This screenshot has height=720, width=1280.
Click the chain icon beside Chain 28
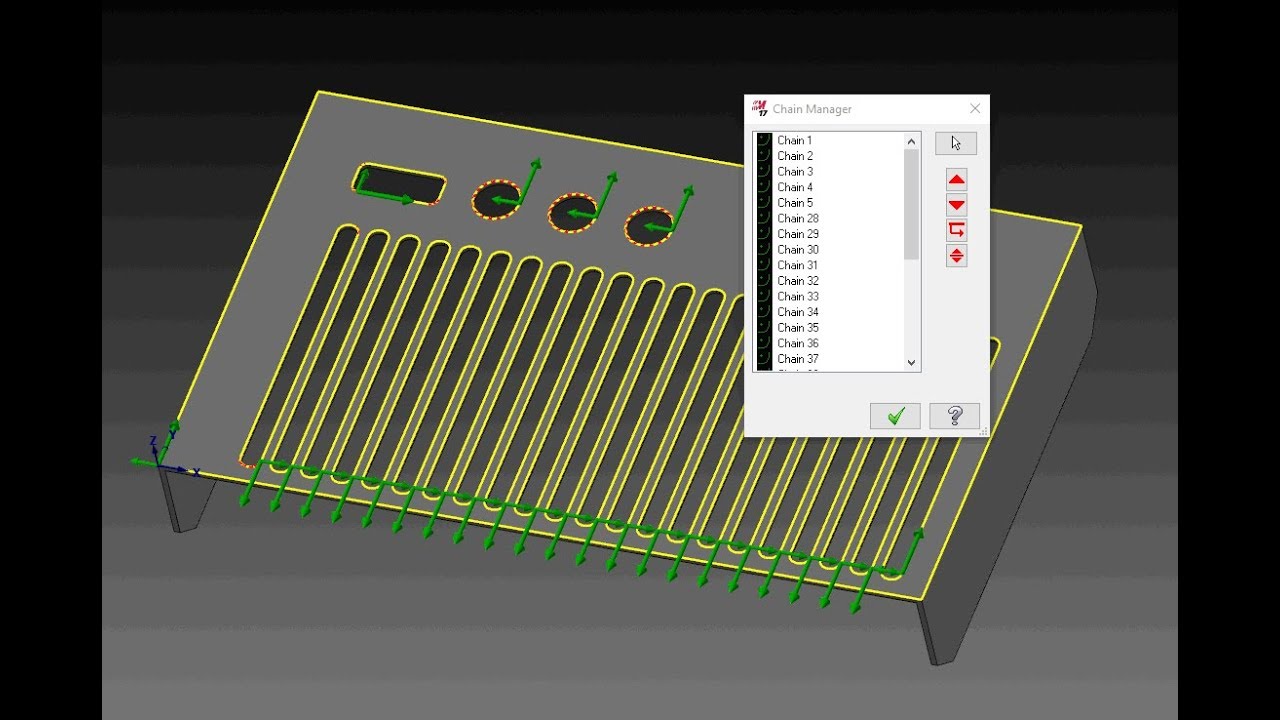765,218
